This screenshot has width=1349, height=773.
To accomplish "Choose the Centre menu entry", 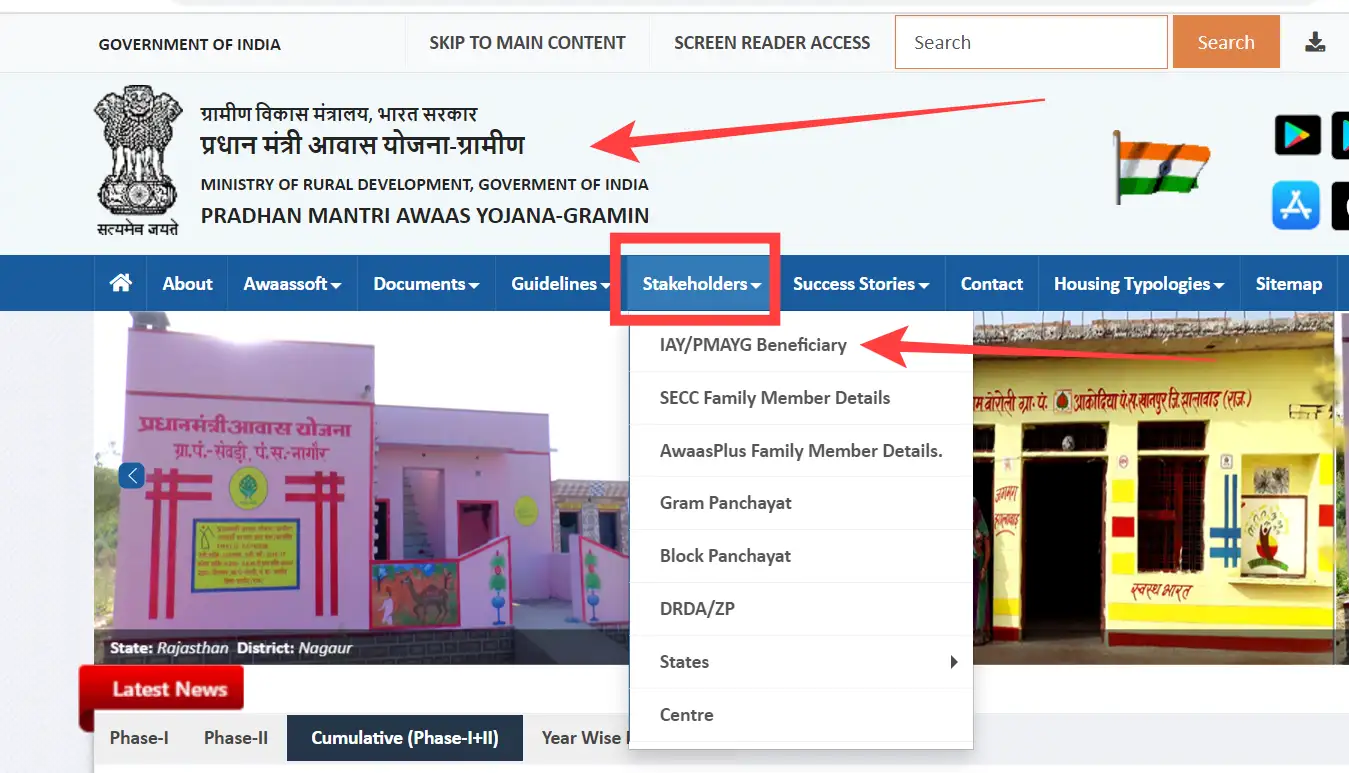I will (x=801, y=715).
